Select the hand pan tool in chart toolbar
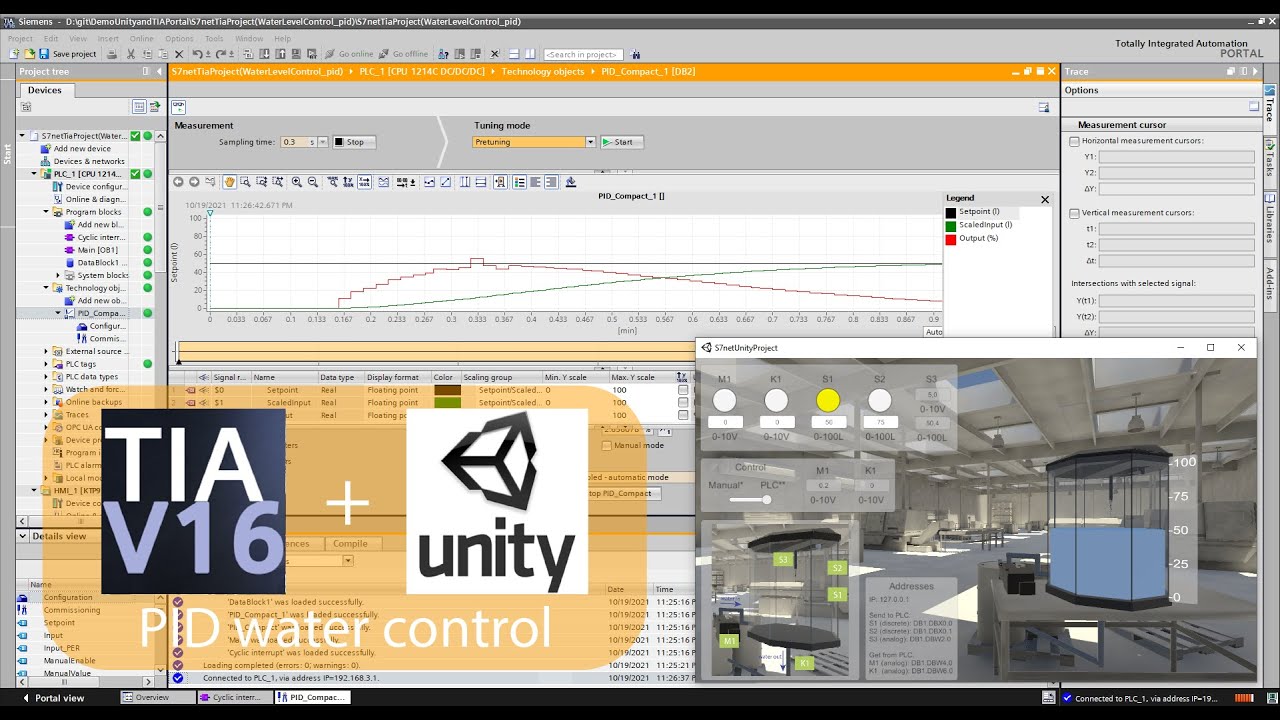Image resolution: width=1280 pixels, height=720 pixels. pos(229,182)
